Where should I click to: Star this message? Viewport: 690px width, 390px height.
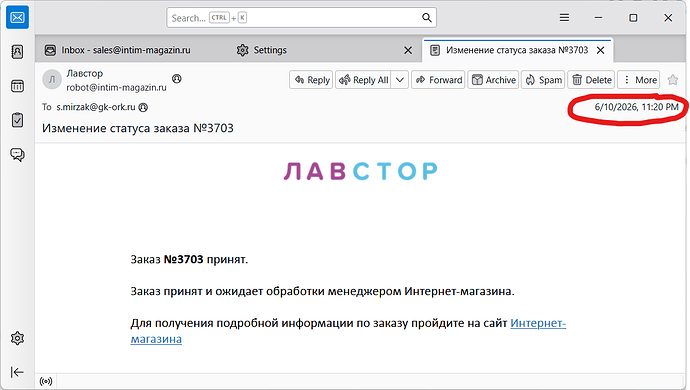coord(672,80)
